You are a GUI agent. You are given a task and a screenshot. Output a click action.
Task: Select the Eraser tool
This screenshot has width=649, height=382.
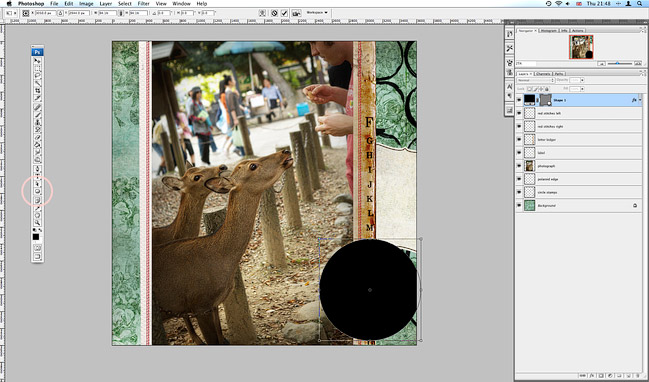tap(37, 137)
